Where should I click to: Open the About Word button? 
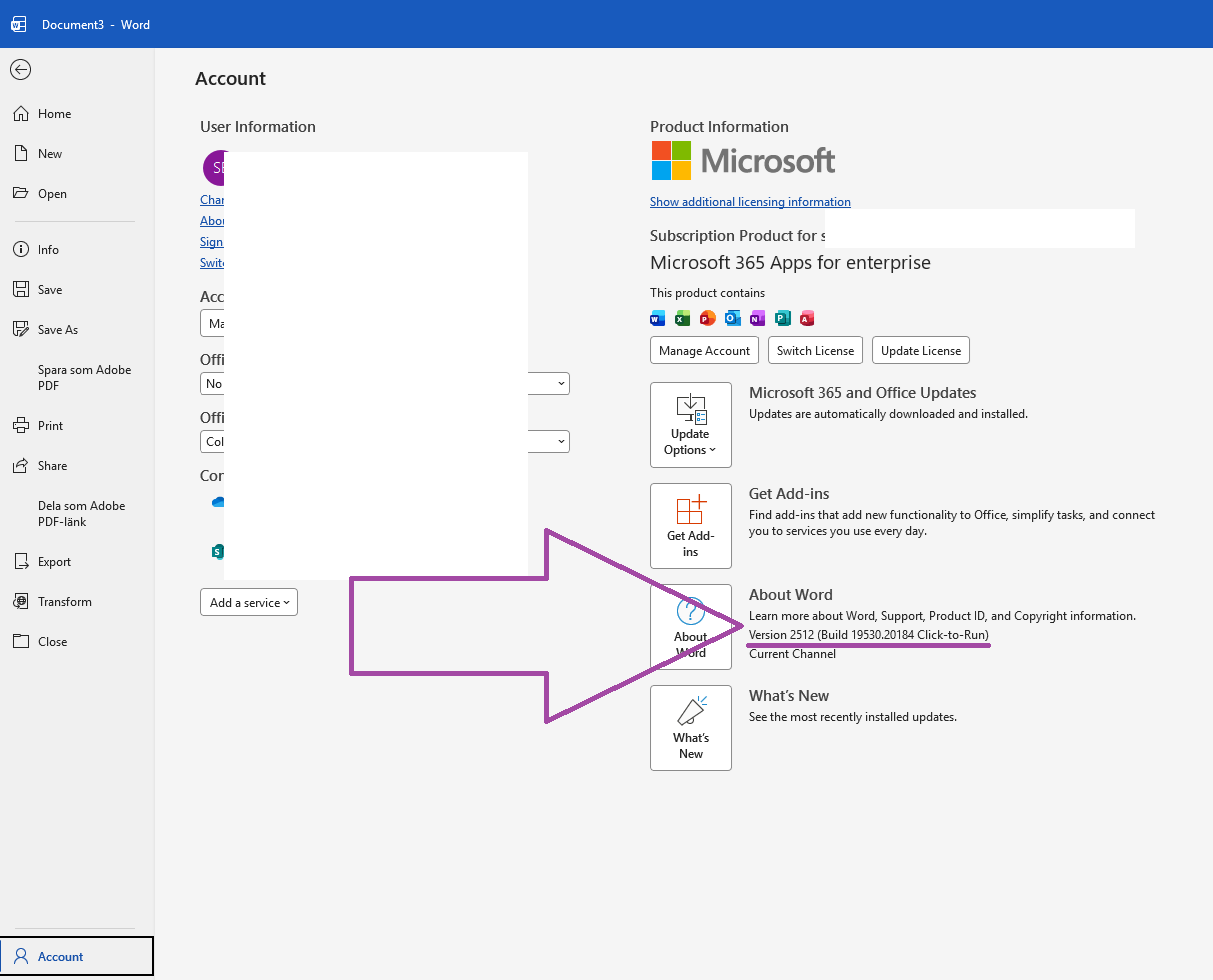tap(690, 627)
